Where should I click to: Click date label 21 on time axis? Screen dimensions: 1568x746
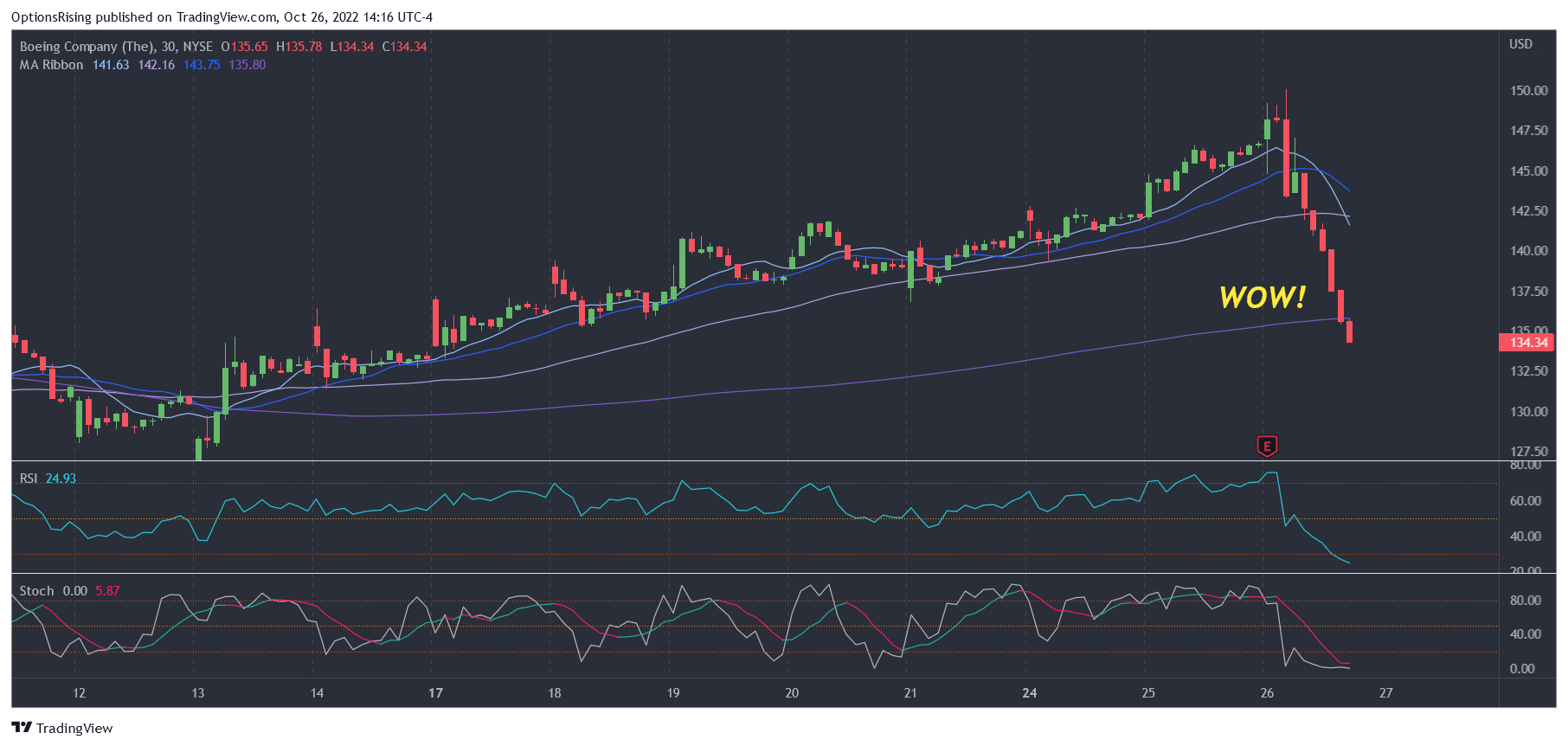(x=910, y=693)
